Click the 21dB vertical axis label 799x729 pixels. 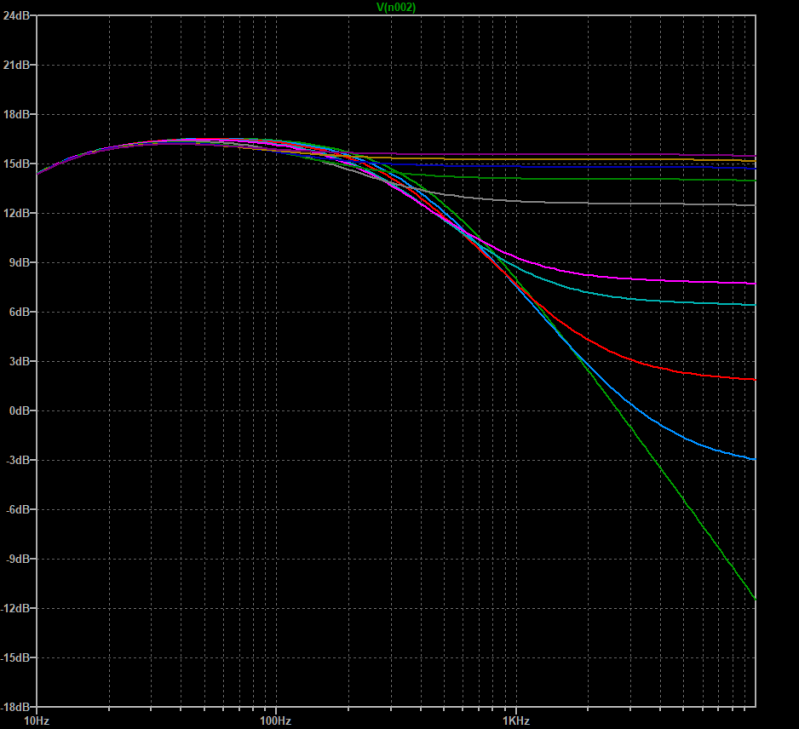click(17, 65)
